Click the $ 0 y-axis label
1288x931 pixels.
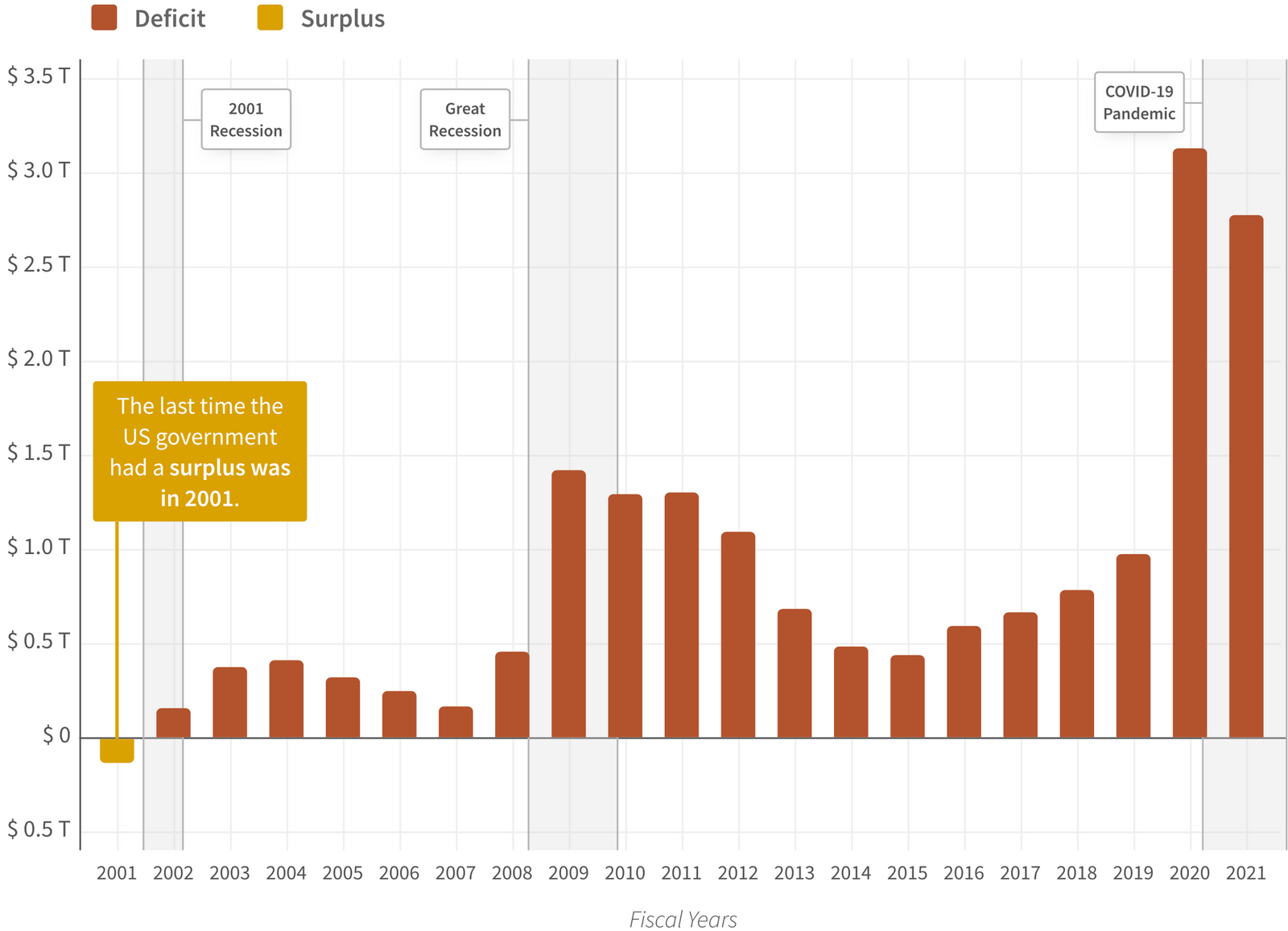tap(56, 736)
